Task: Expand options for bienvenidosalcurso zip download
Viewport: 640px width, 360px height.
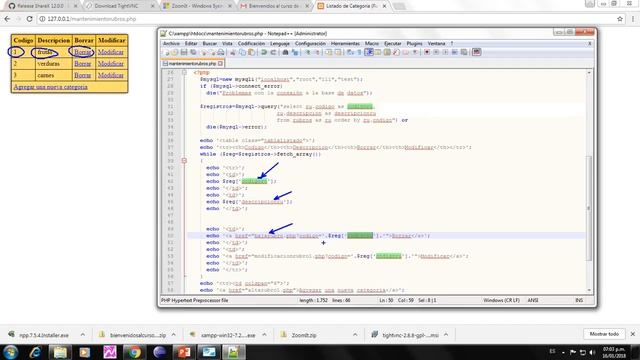Action: [x=173, y=335]
